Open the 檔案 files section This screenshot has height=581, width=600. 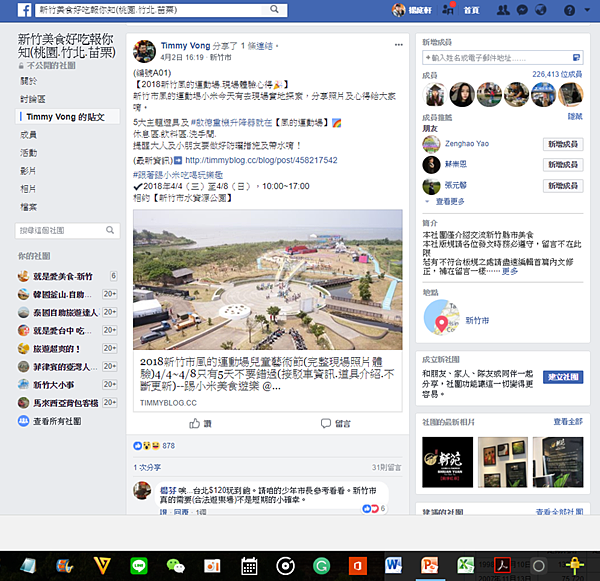29,207
